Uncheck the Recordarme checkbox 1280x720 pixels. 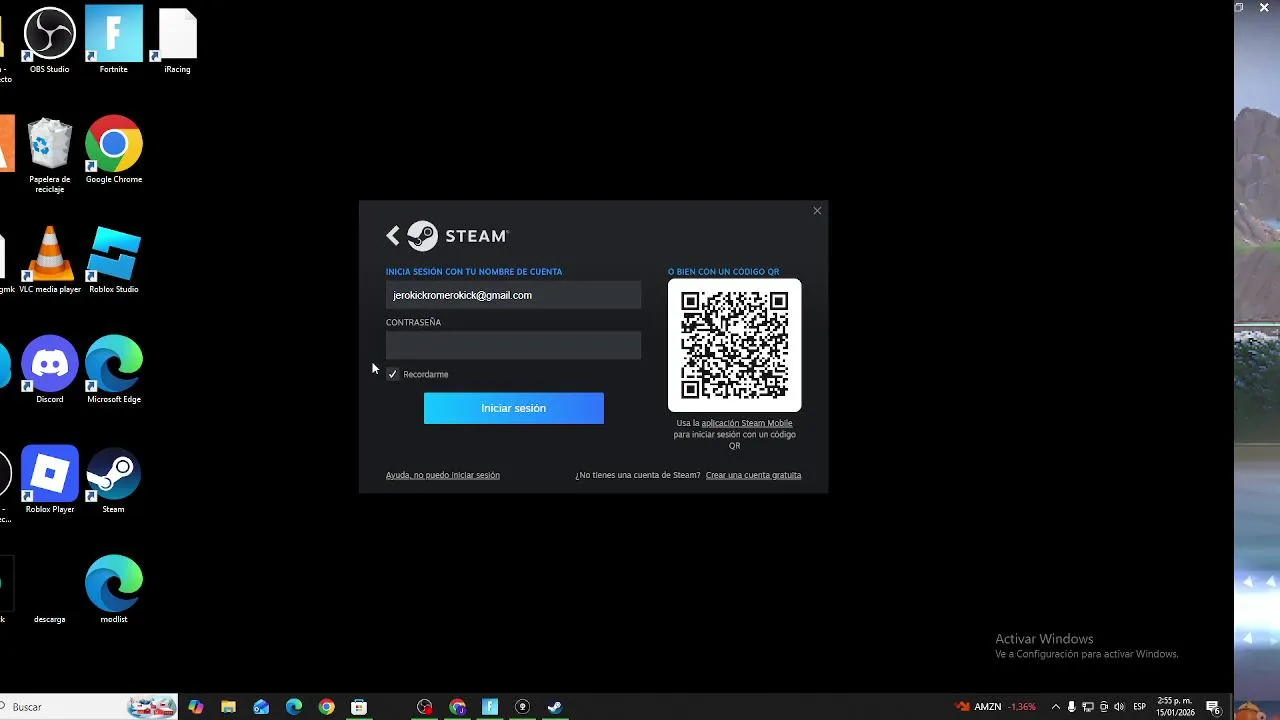[x=393, y=374]
